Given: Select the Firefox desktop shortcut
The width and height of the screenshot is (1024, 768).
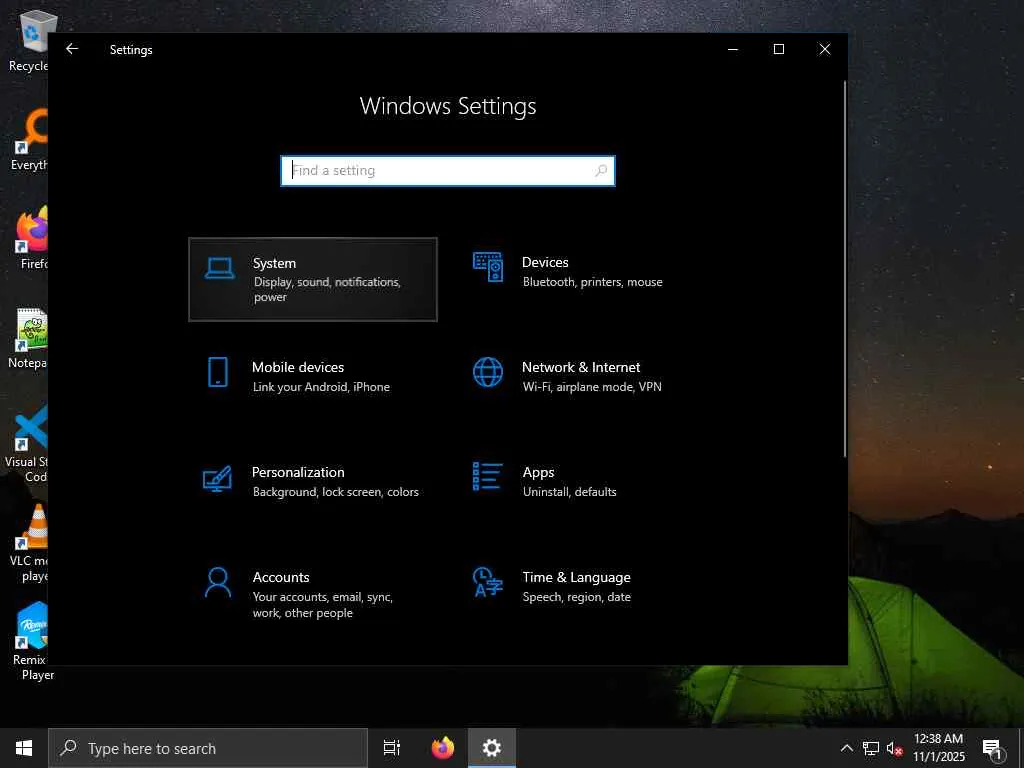Looking at the screenshot, I should pos(31,238).
